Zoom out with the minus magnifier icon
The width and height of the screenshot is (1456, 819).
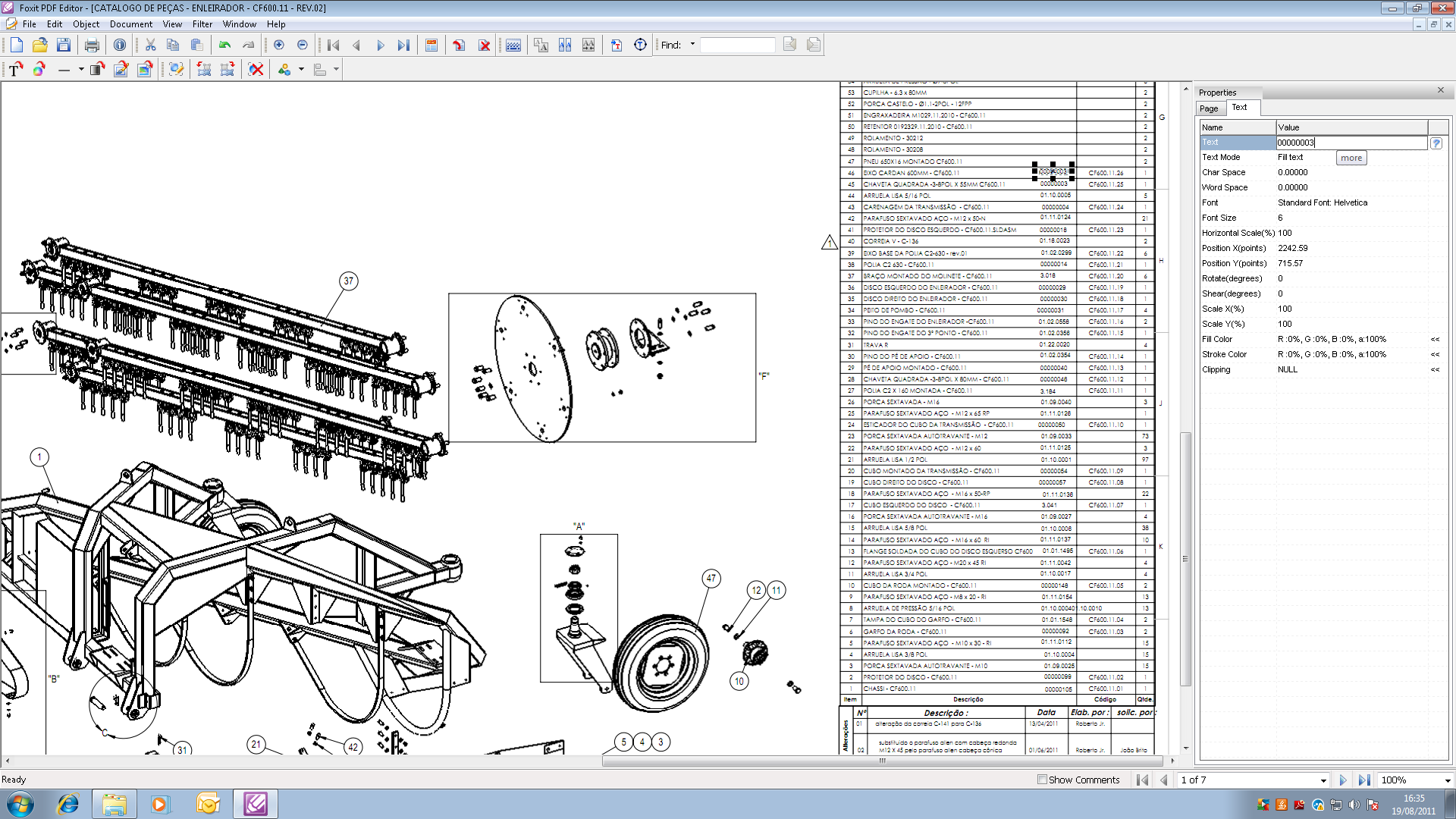point(303,45)
